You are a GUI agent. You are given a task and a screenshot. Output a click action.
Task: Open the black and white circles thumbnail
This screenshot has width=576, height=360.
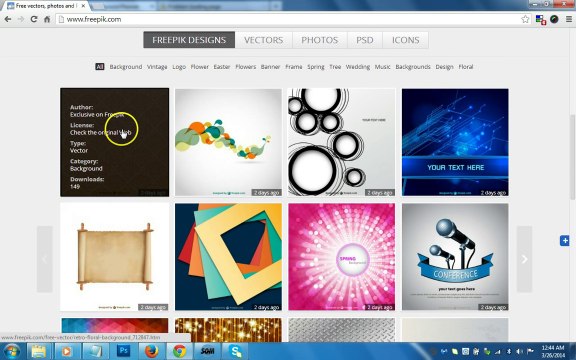[342, 142]
